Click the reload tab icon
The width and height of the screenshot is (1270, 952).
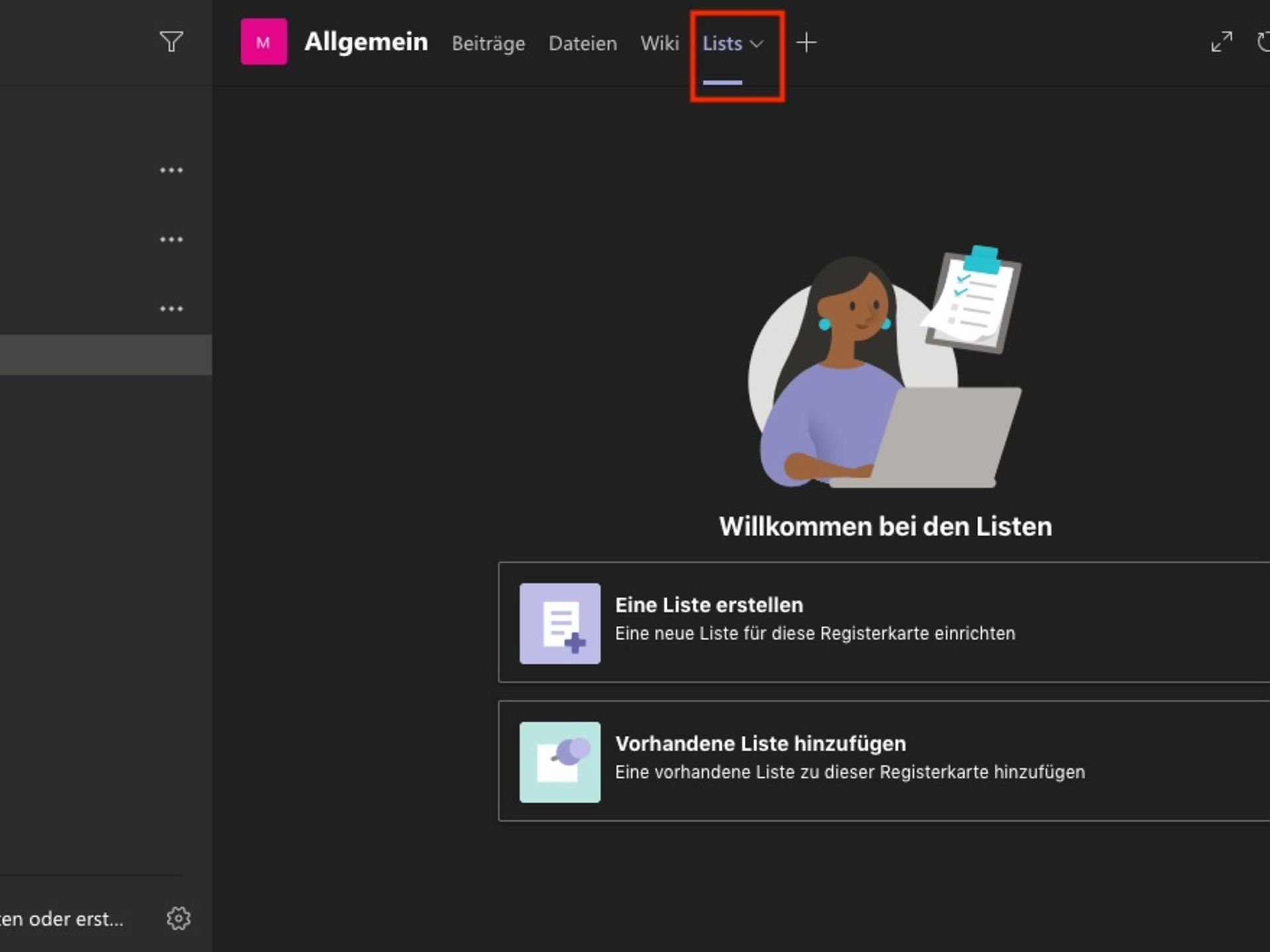[x=1263, y=42]
